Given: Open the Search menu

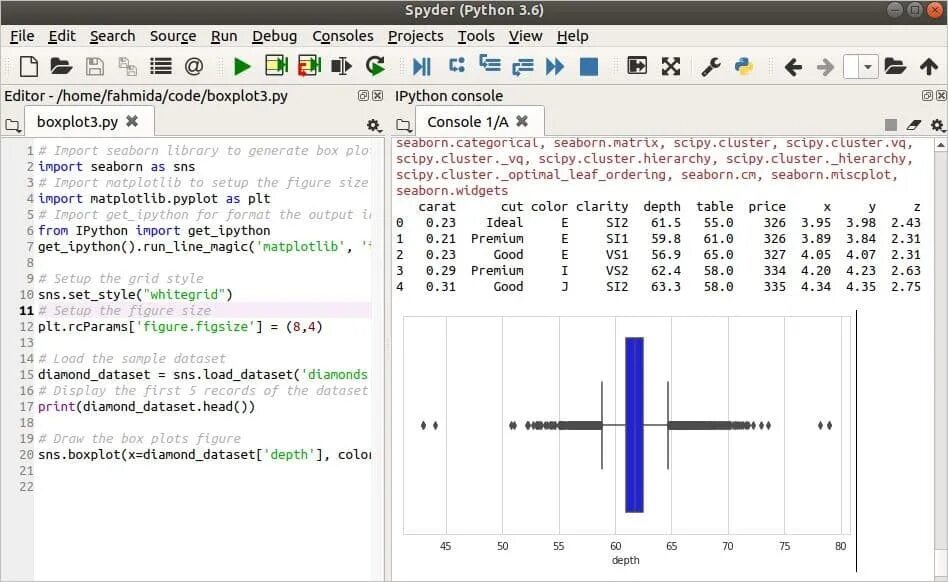Looking at the screenshot, I should tap(112, 36).
